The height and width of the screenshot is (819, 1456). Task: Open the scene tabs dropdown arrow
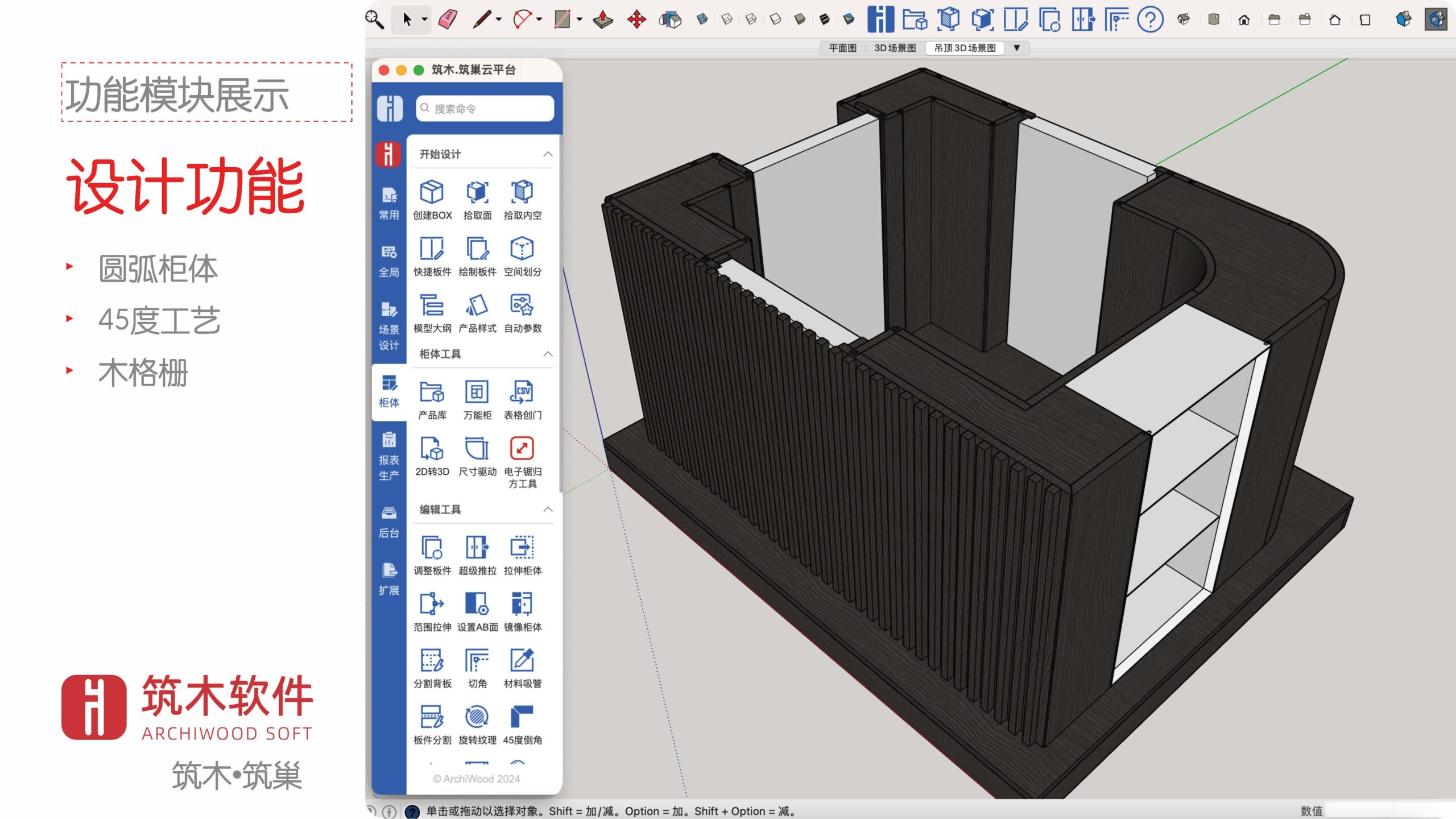click(x=1017, y=48)
